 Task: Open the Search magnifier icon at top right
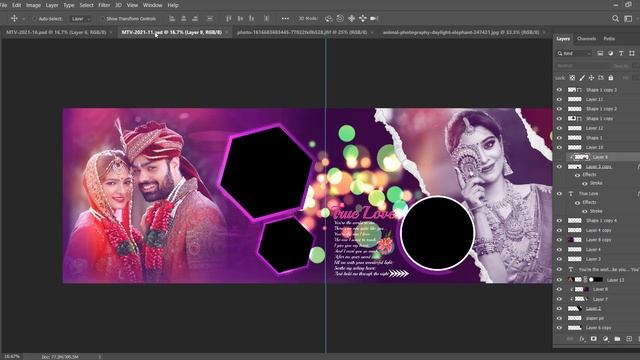615,18
